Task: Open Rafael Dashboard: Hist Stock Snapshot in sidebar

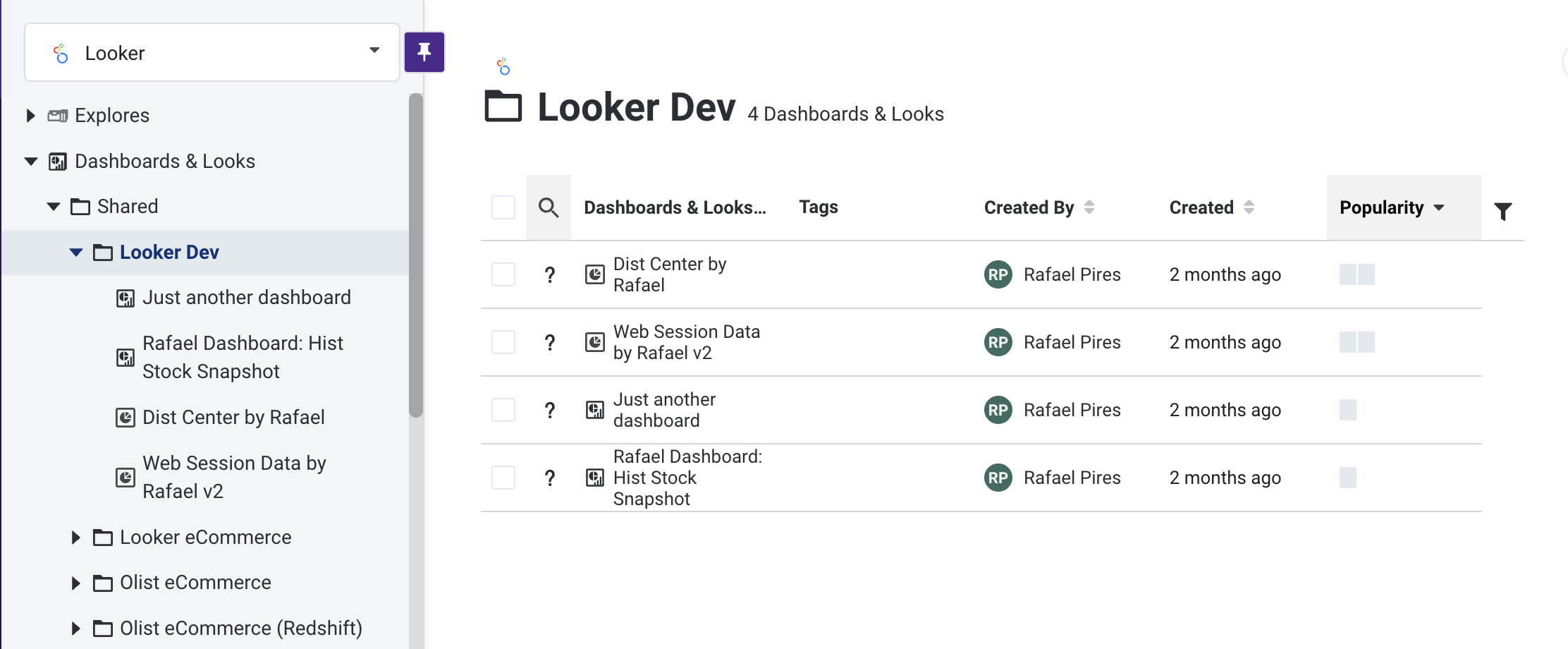Action: [x=242, y=357]
